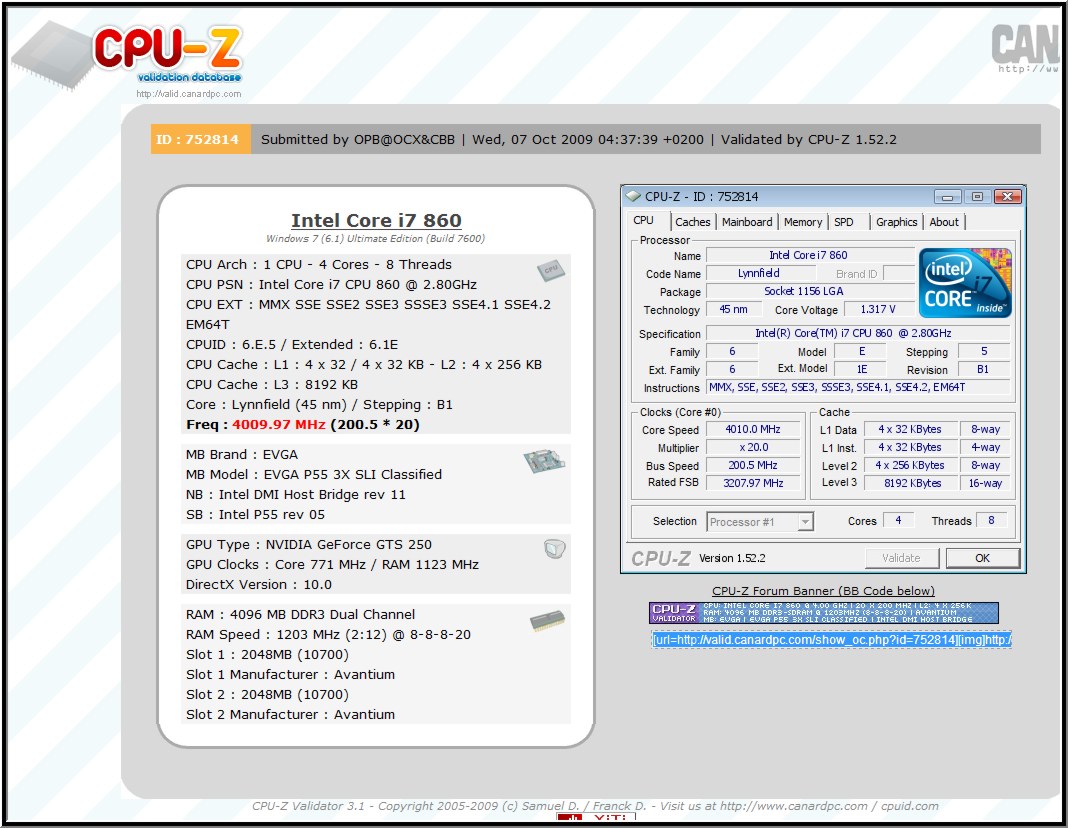1068x828 pixels.
Task: Click the MB Model : EVGA P55 3X SLI Classified line
Action: (314, 474)
